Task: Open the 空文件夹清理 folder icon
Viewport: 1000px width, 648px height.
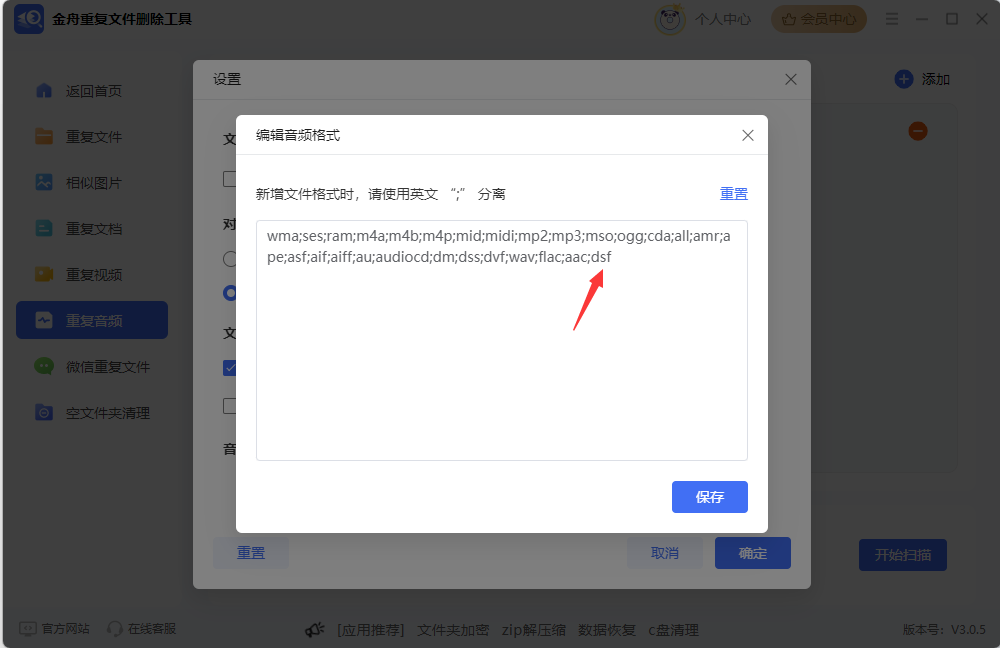Action: coord(44,413)
